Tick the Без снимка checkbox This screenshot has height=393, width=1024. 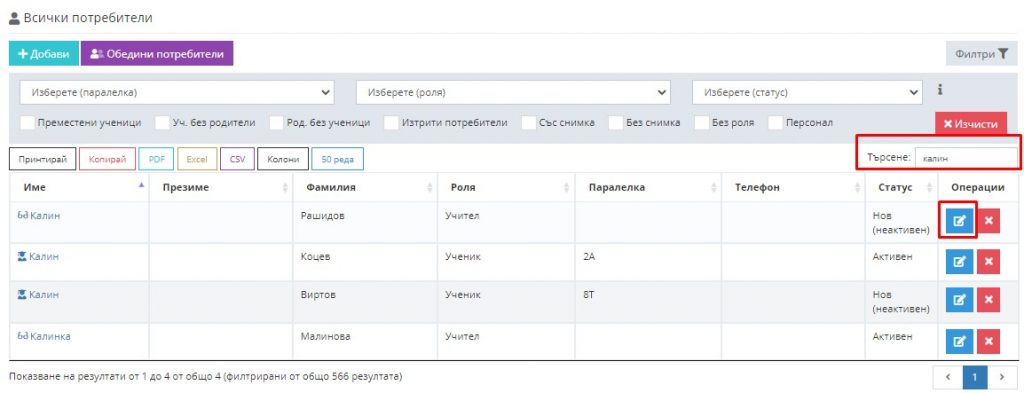coord(616,123)
